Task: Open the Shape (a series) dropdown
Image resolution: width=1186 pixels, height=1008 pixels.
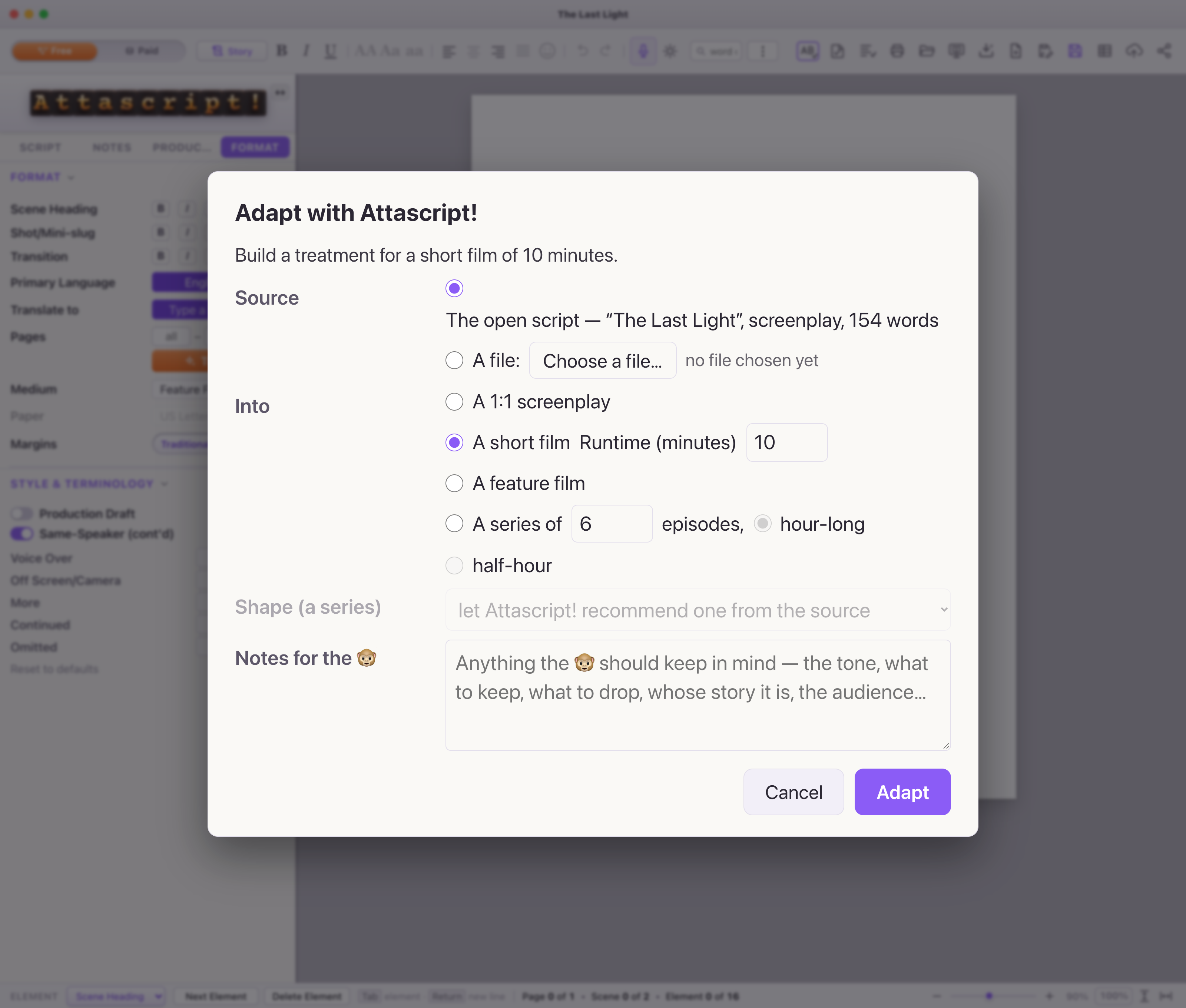Action: pyautogui.click(x=698, y=610)
